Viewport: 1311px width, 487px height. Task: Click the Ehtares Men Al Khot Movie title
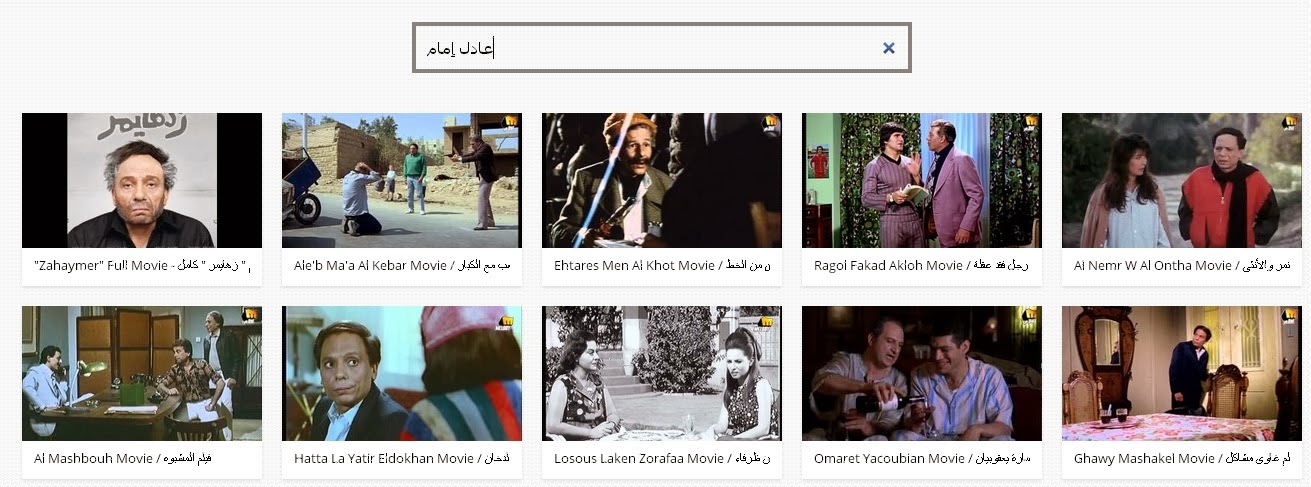662,266
